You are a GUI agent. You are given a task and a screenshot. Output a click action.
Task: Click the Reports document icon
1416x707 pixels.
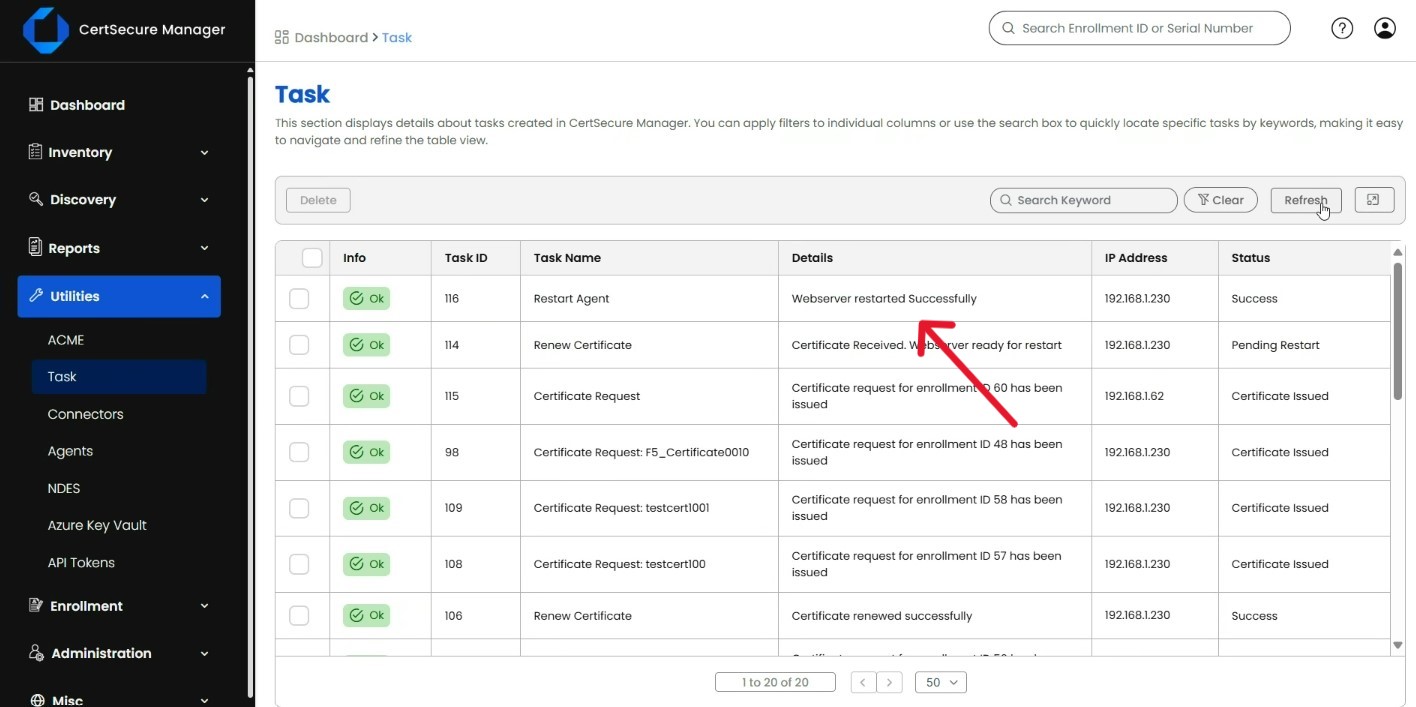(x=36, y=248)
